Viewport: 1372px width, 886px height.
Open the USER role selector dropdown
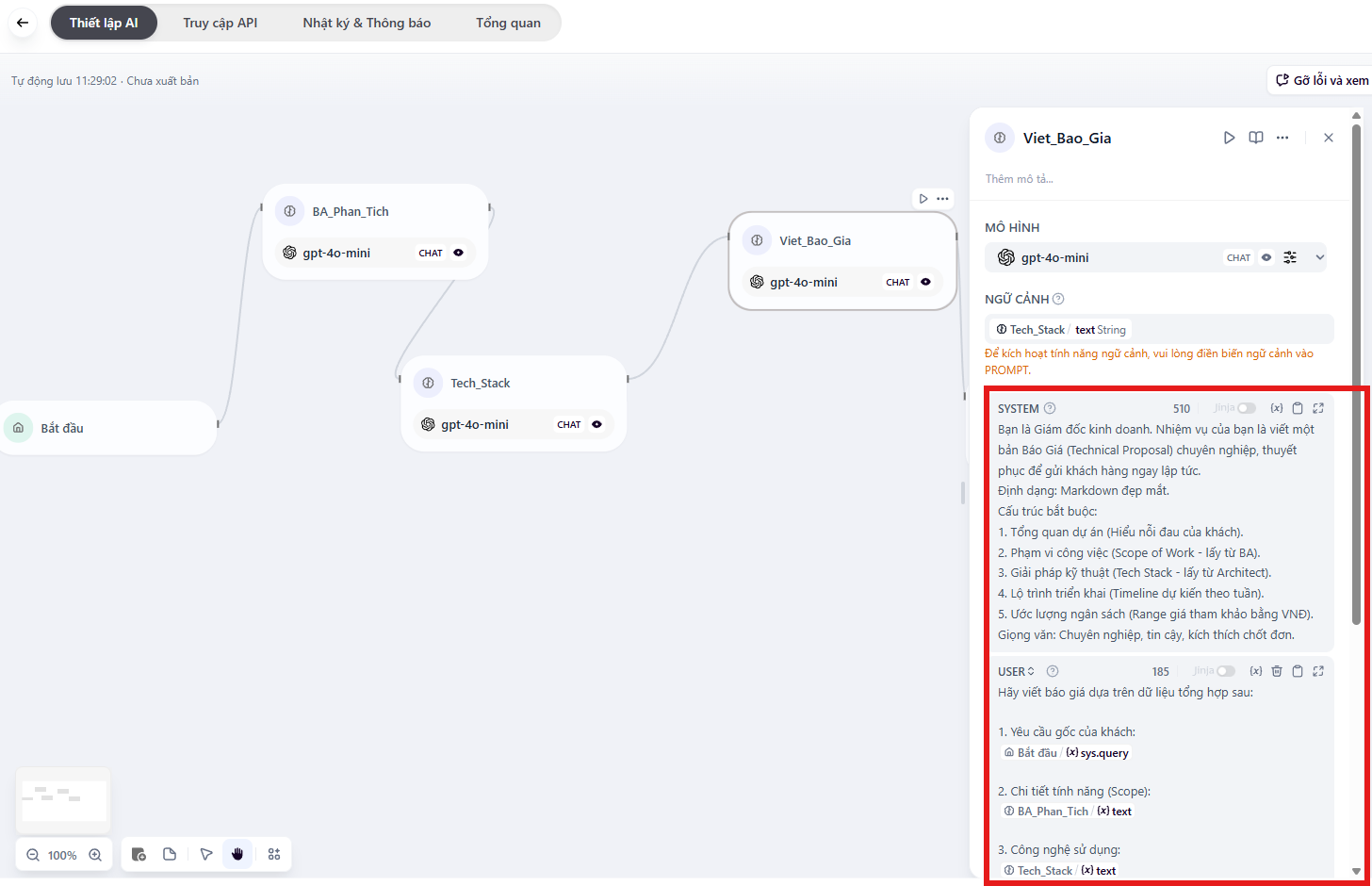click(x=1016, y=671)
